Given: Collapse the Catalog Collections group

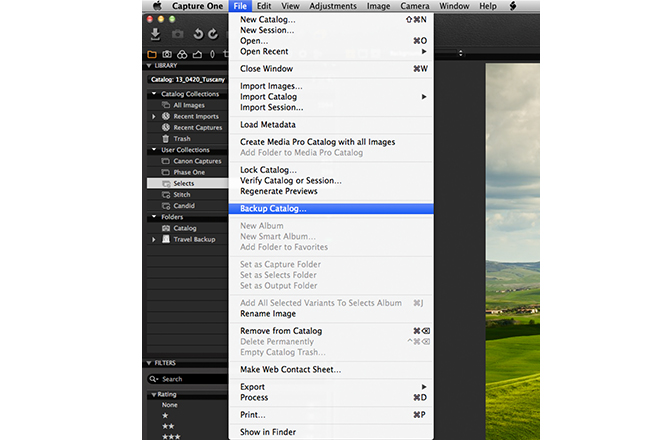Looking at the screenshot, I should [154, 93].
